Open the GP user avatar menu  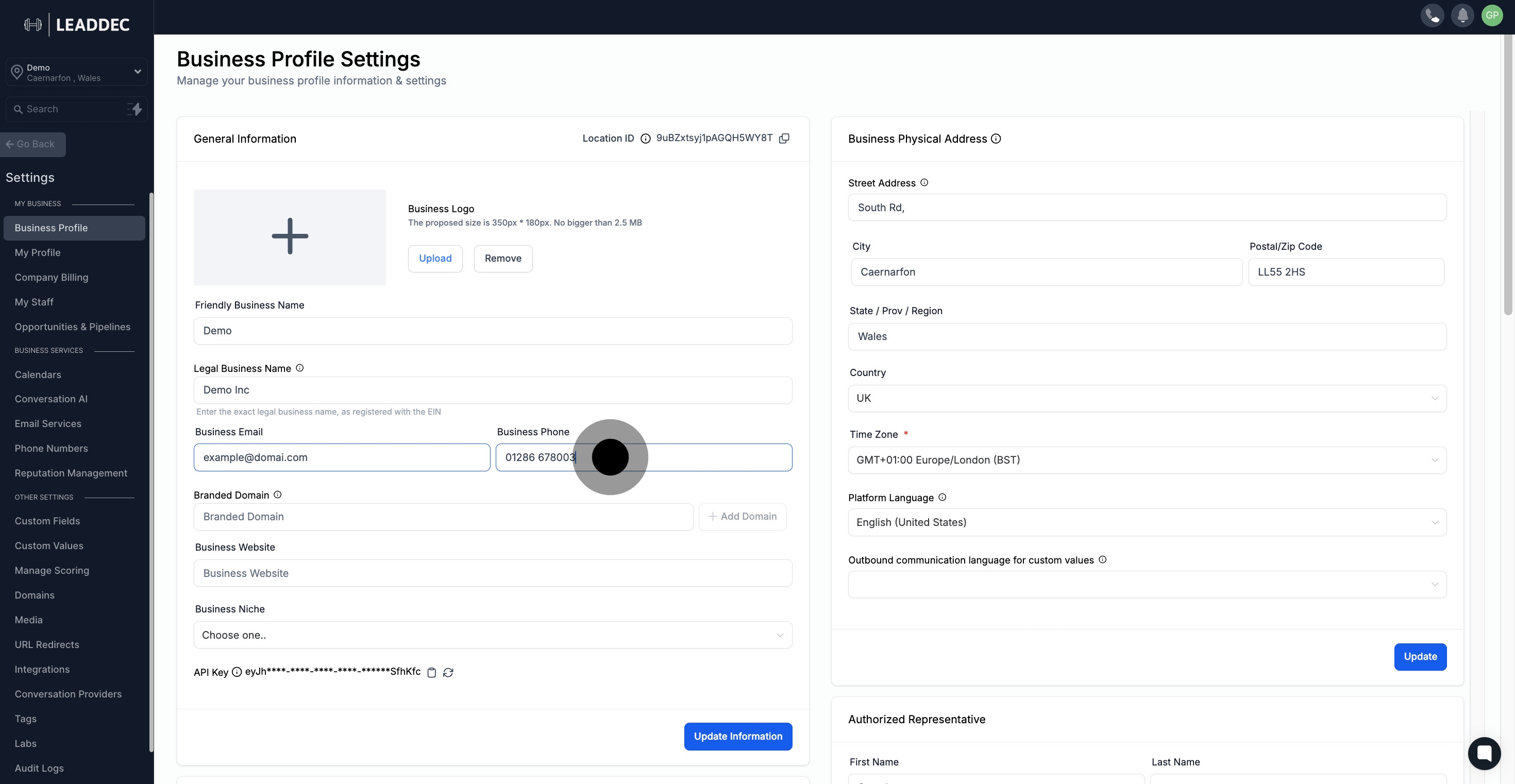(1492, 15)
